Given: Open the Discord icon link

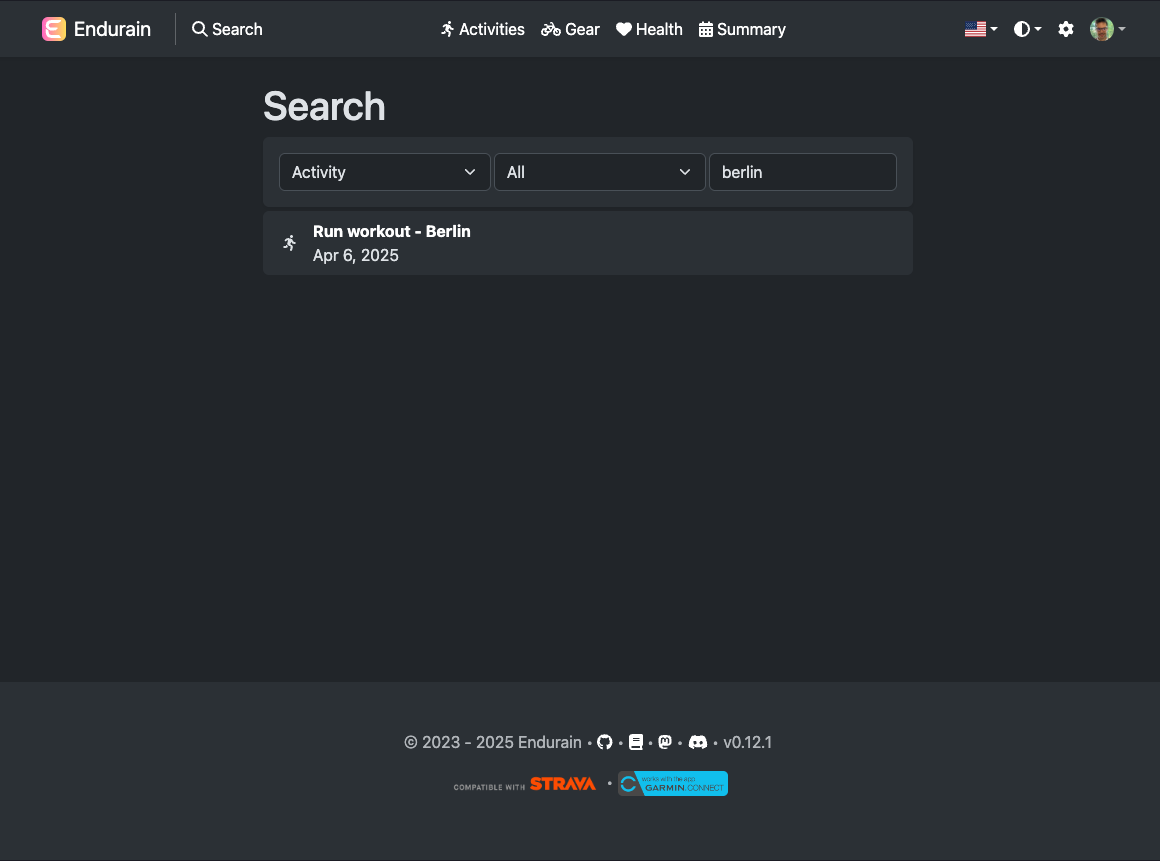Looking at the screenshot, I should [698, 742].
